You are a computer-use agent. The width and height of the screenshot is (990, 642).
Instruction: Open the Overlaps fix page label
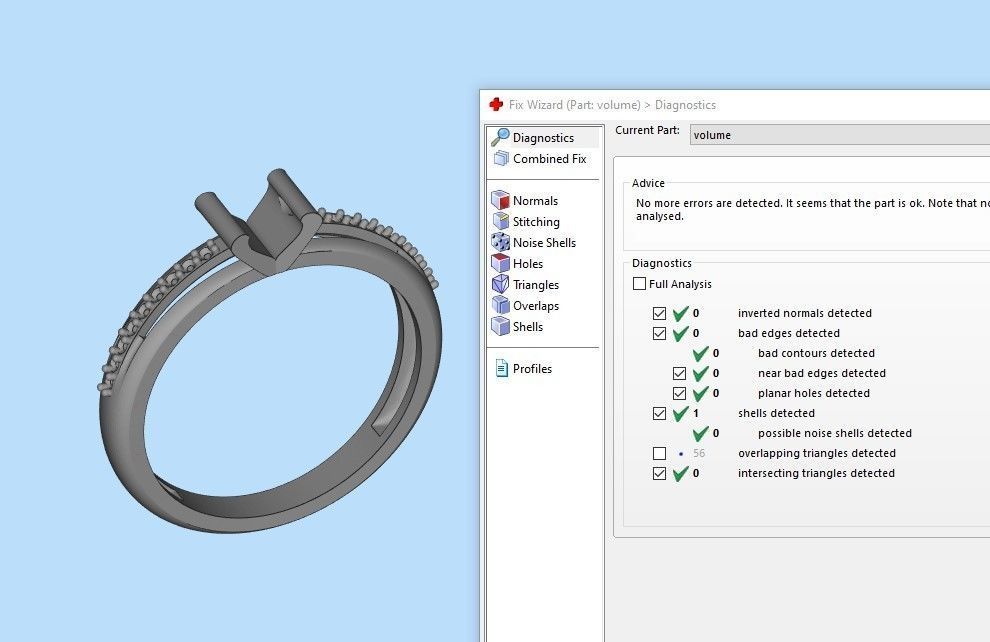click(536, 306)
